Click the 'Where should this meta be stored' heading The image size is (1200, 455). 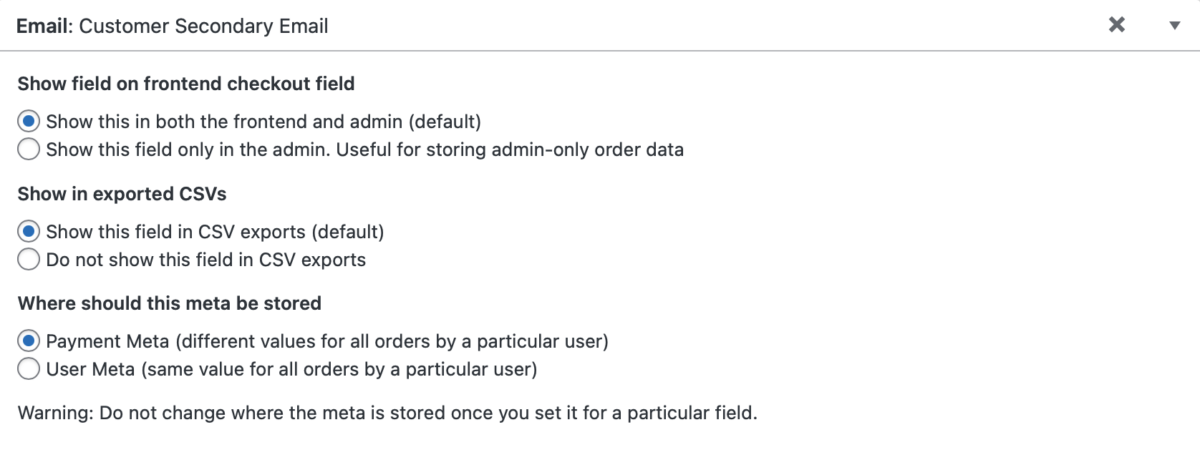point(169,302)
